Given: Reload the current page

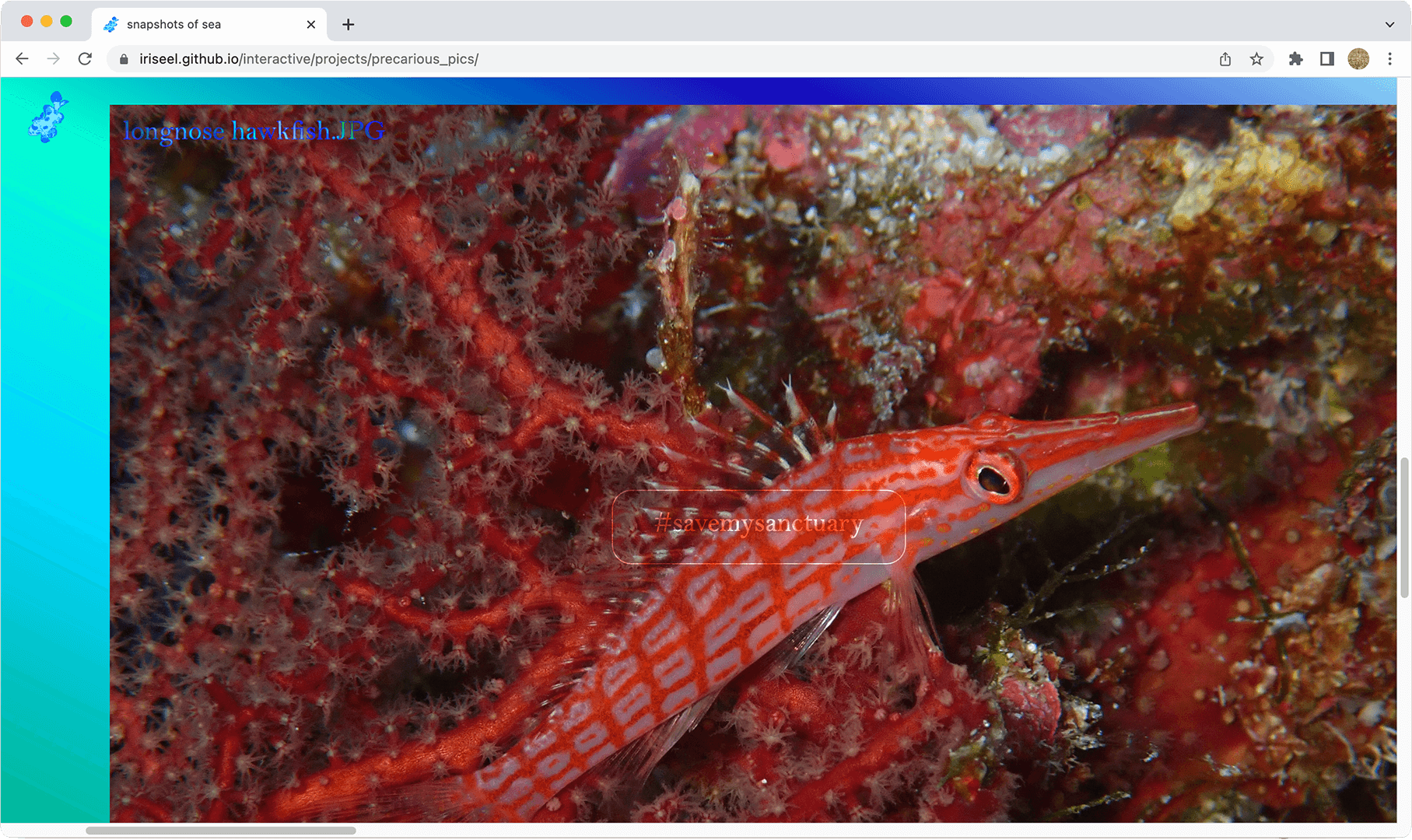Looking at the screenshot, I should (85, 59).
